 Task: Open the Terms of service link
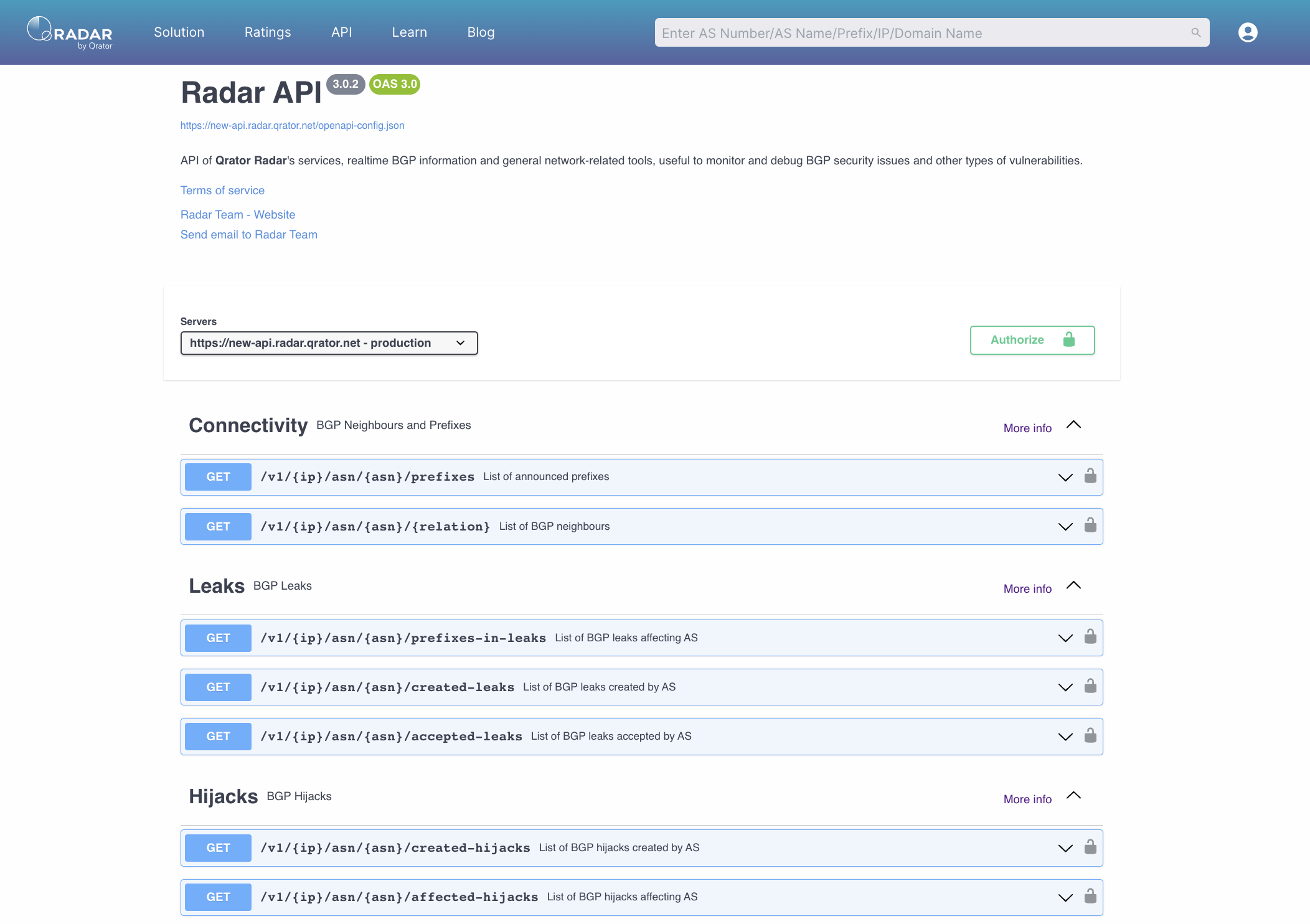coord(222,191)
